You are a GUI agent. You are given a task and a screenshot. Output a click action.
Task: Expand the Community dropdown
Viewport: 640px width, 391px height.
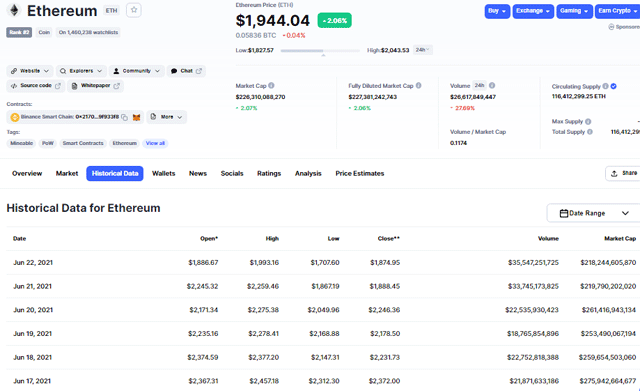(x=137, y=71)
